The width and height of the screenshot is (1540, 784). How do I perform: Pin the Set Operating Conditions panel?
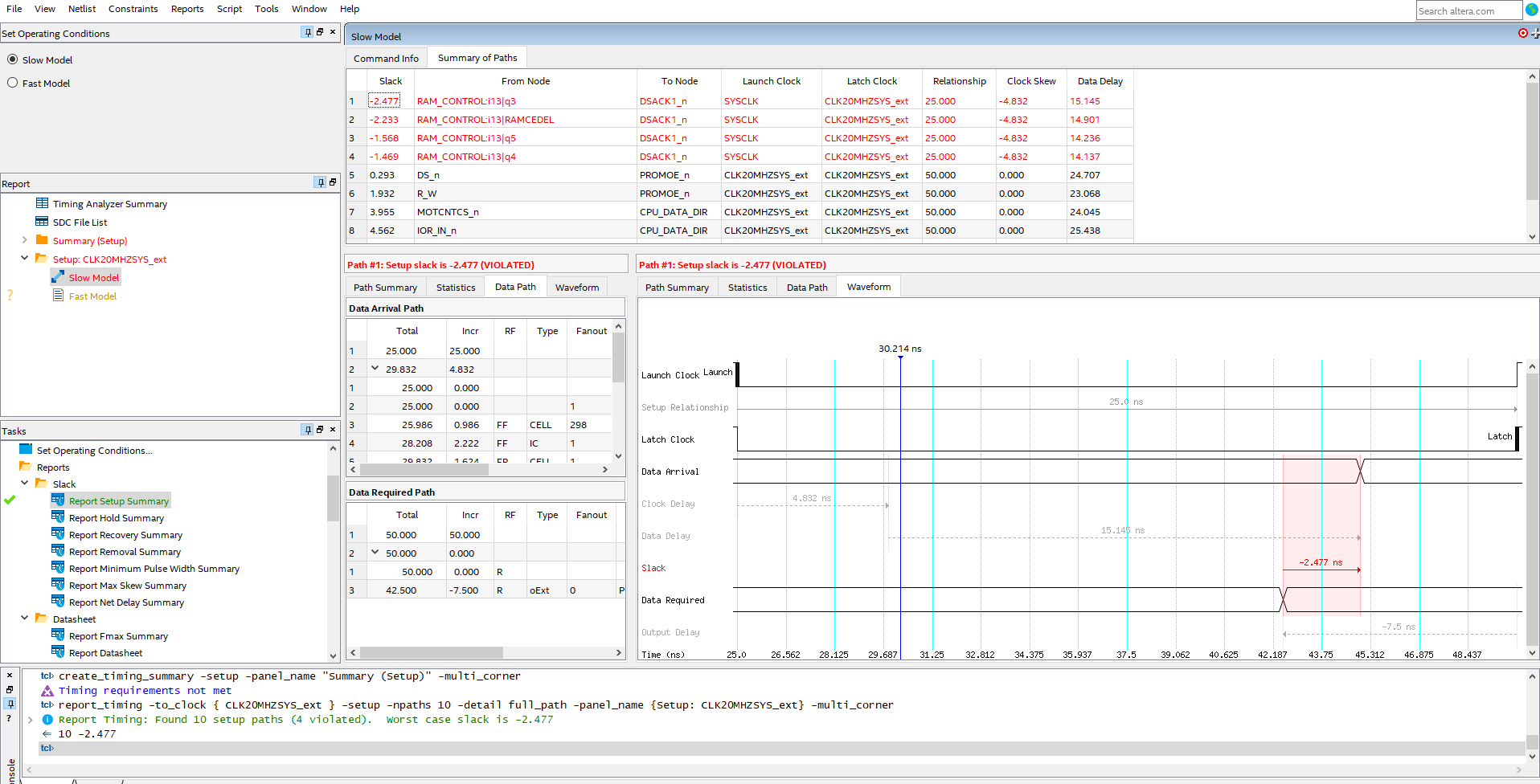click(x=307, y=32)
